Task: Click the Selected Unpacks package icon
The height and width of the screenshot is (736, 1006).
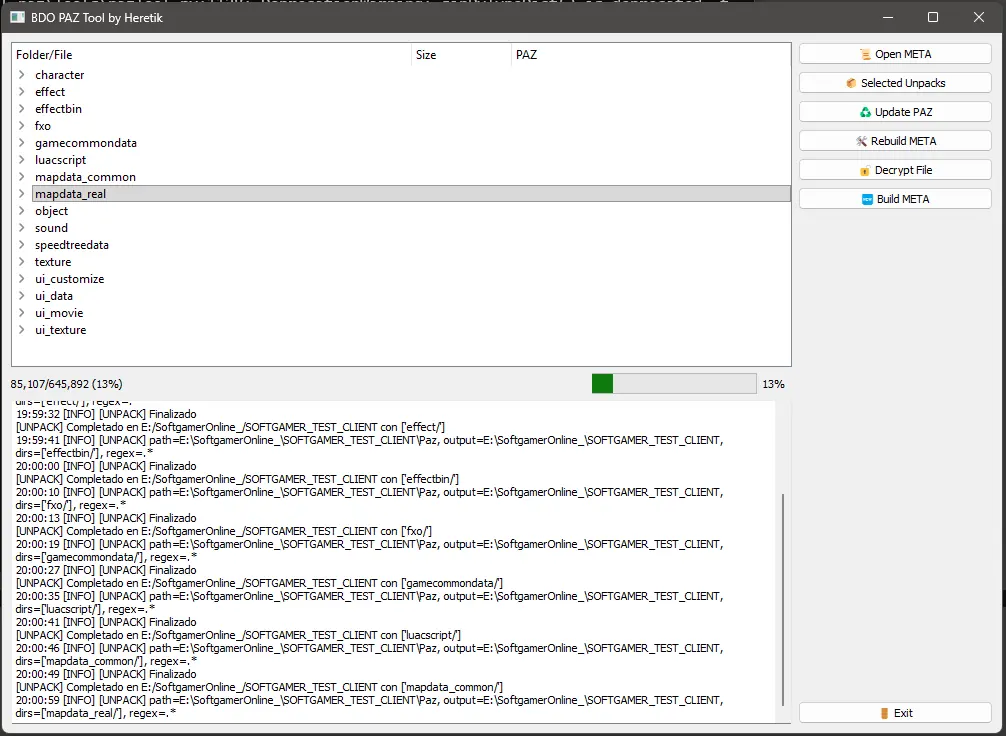Action: click(851, 83)
